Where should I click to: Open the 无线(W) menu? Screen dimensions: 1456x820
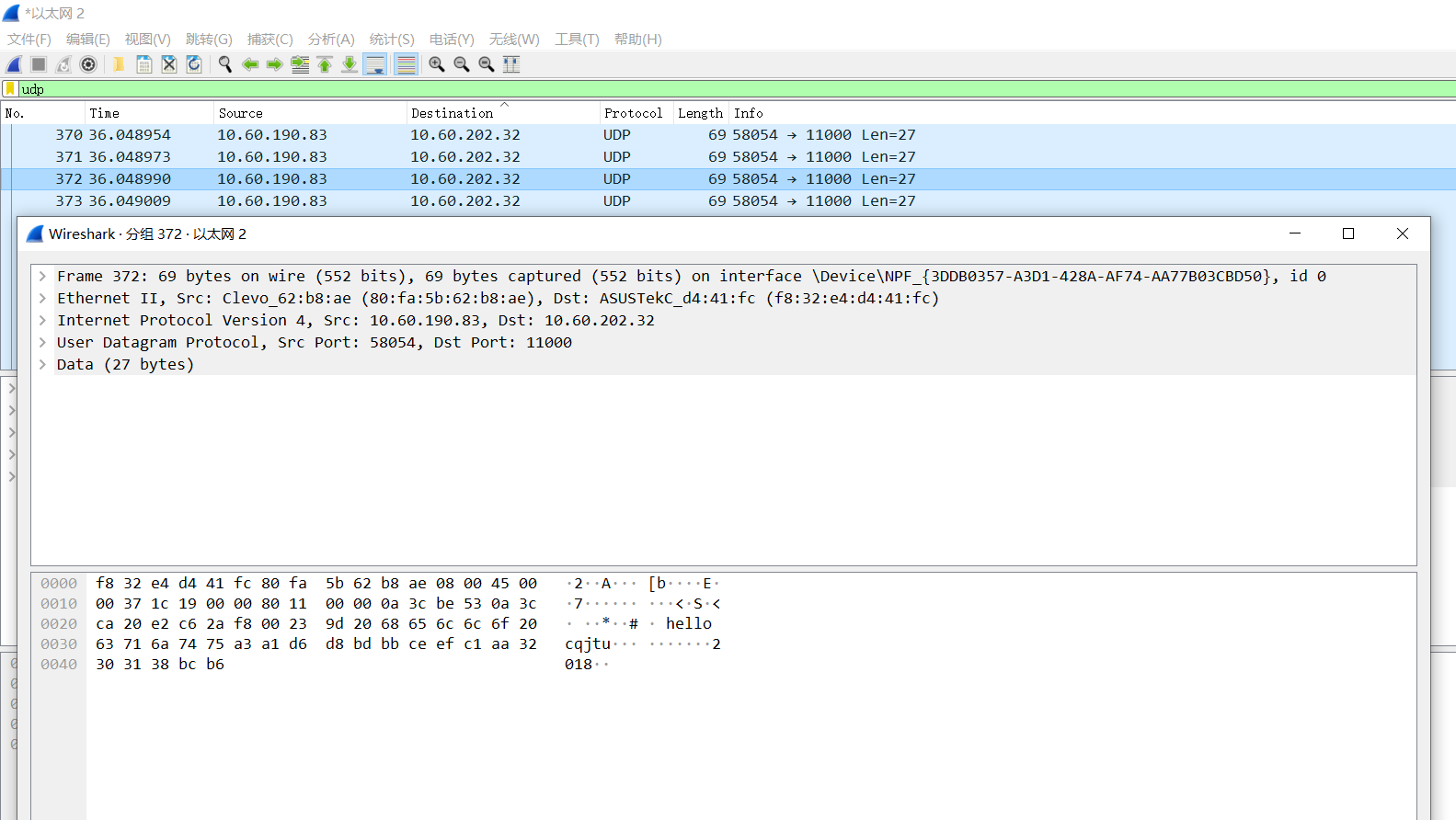point(514,40)
